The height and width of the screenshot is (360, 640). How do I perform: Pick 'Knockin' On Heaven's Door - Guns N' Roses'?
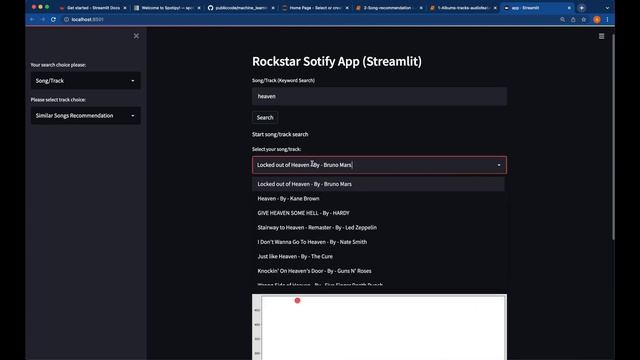coord(378,271)
